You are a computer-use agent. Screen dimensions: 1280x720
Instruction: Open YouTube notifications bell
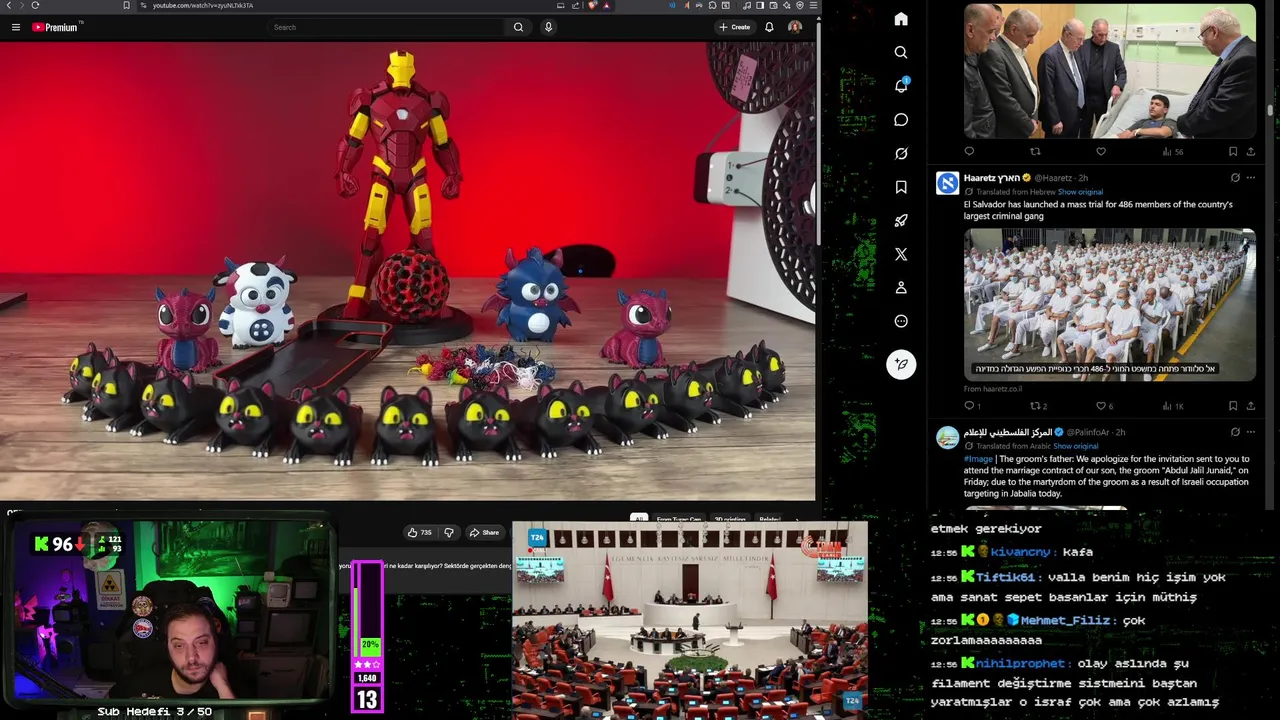[x=769, y=27]
